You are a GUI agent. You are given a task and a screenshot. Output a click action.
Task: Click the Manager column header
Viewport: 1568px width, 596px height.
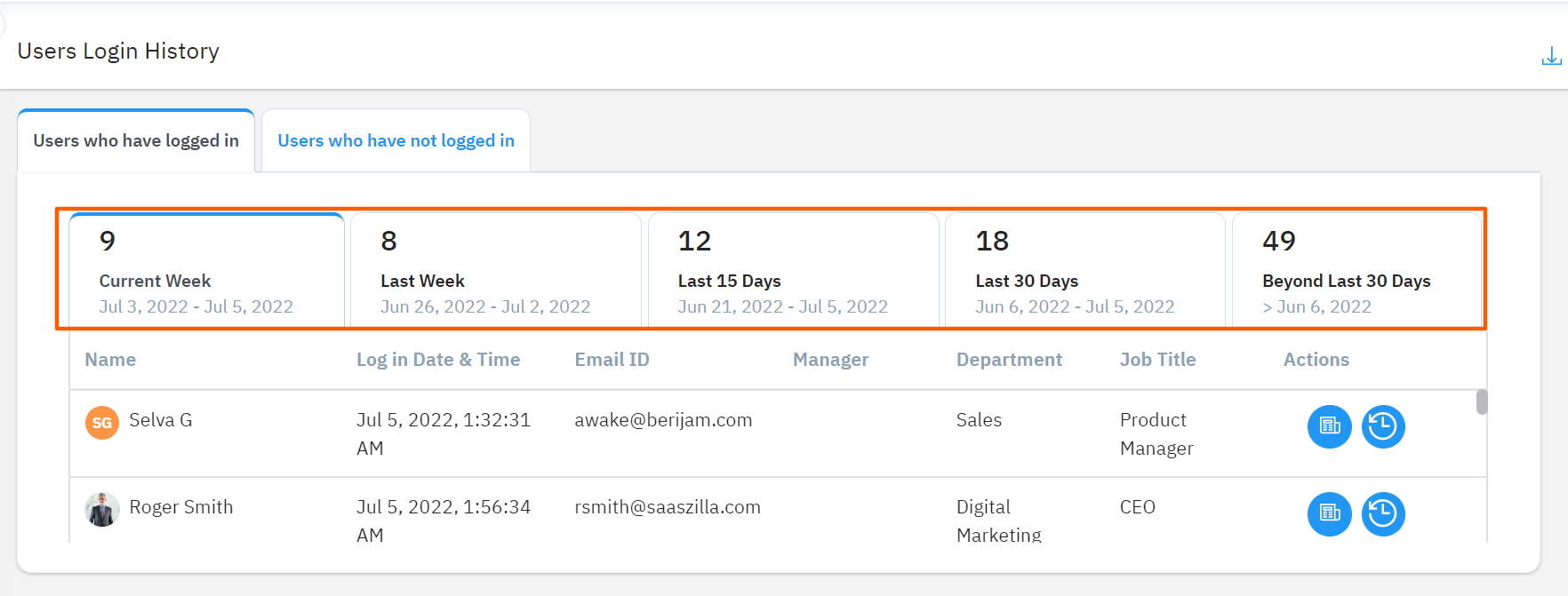pyautogui.click(x=830, y=360)
